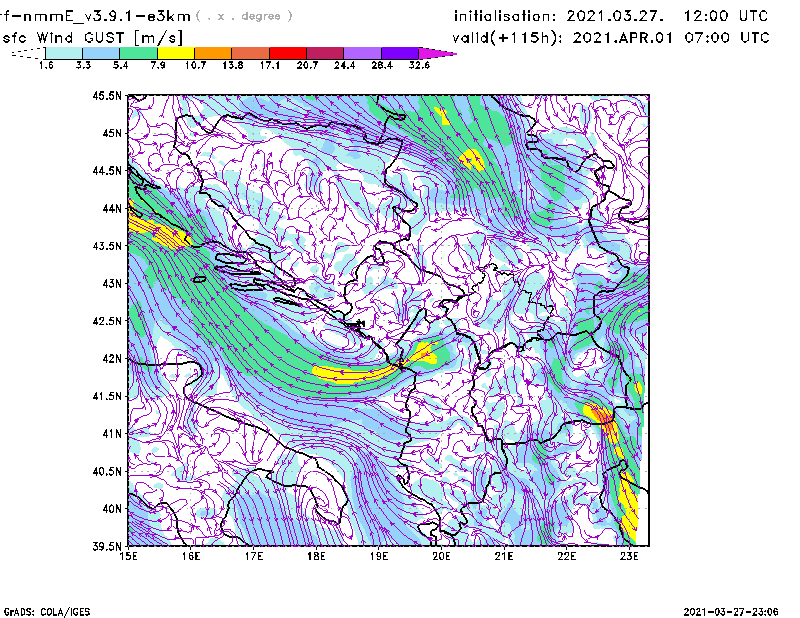Click the 42.5N latitude label

pyautogui.click(x=108, y=321)
